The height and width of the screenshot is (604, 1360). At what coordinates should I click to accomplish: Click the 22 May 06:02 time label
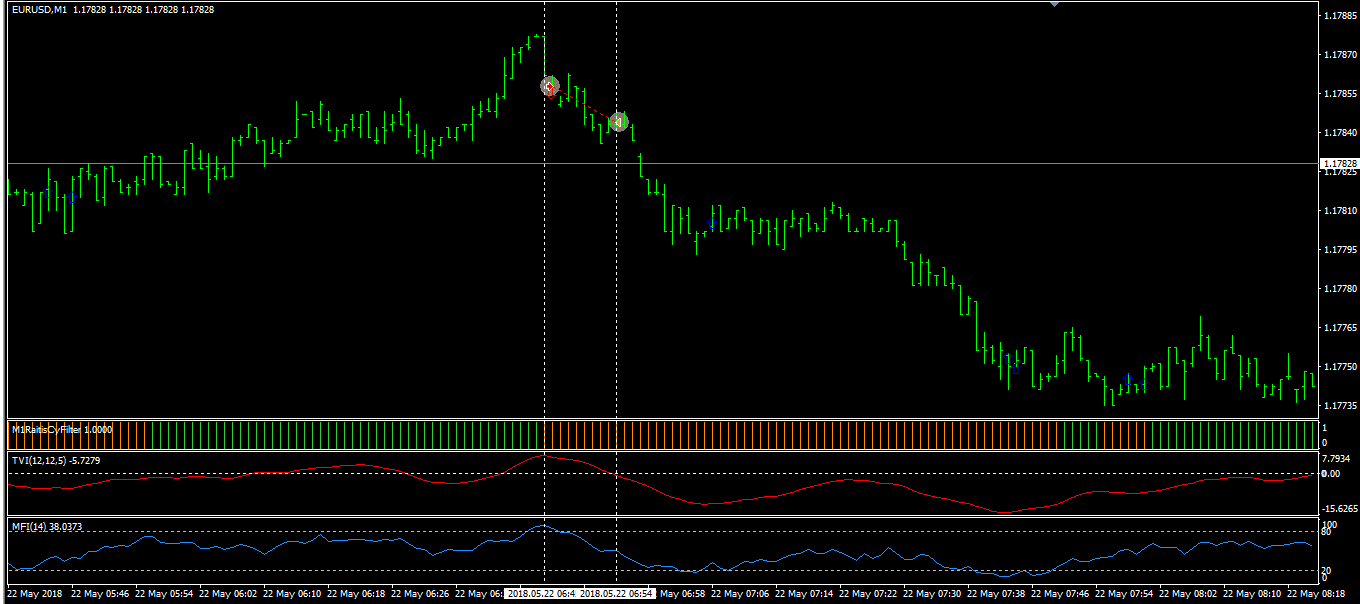[227, 594]
